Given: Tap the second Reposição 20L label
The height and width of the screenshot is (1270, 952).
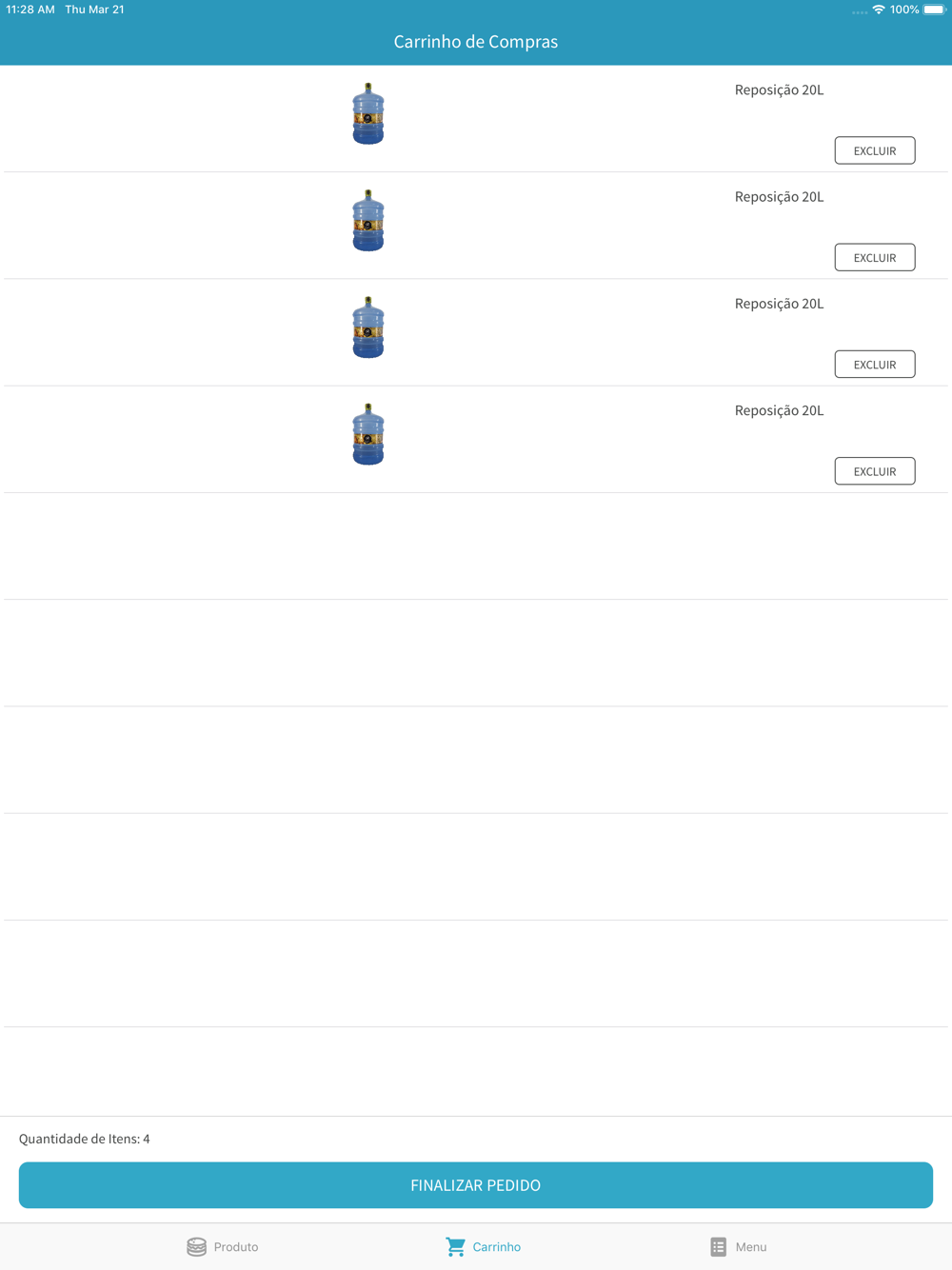Looking at the screenshot, I should point(779,197).
